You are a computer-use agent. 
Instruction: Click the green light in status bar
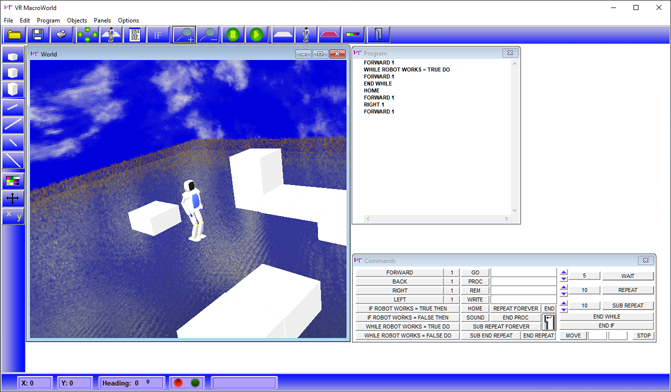coord(195,383)
